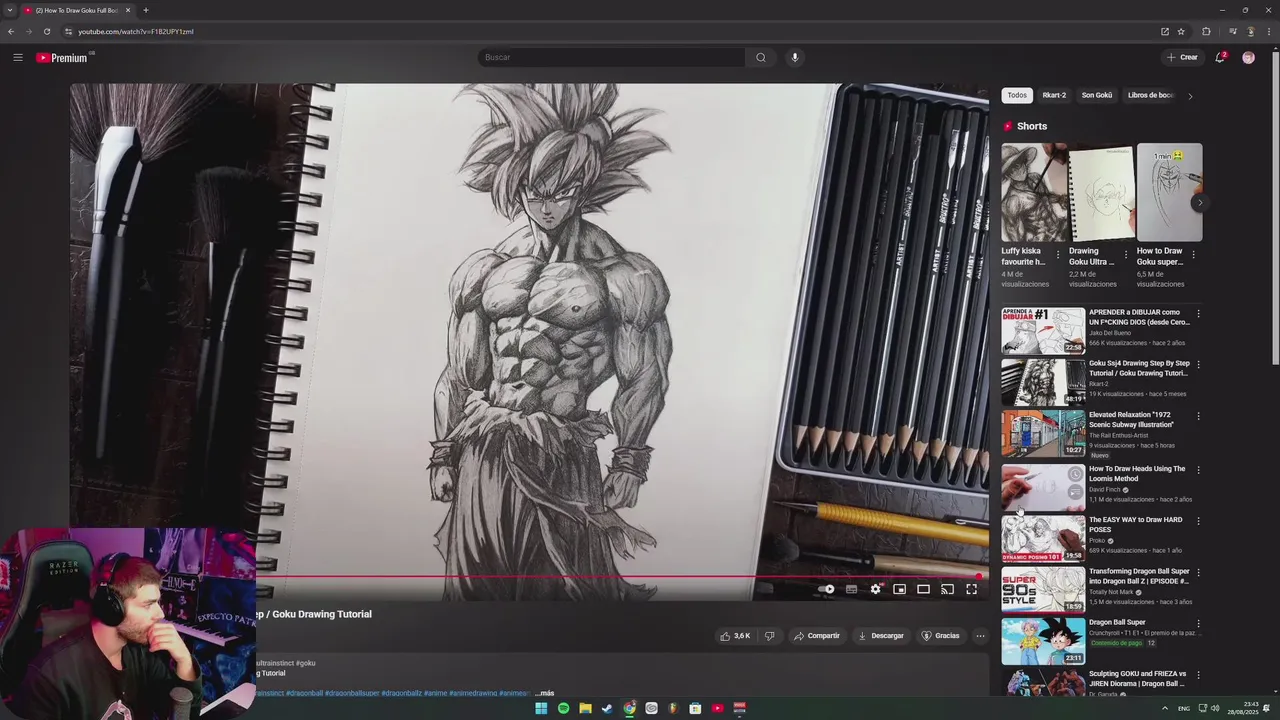Open Spotify from the taskbar
Screen dimensions: 1280x720
pos(563,708)
